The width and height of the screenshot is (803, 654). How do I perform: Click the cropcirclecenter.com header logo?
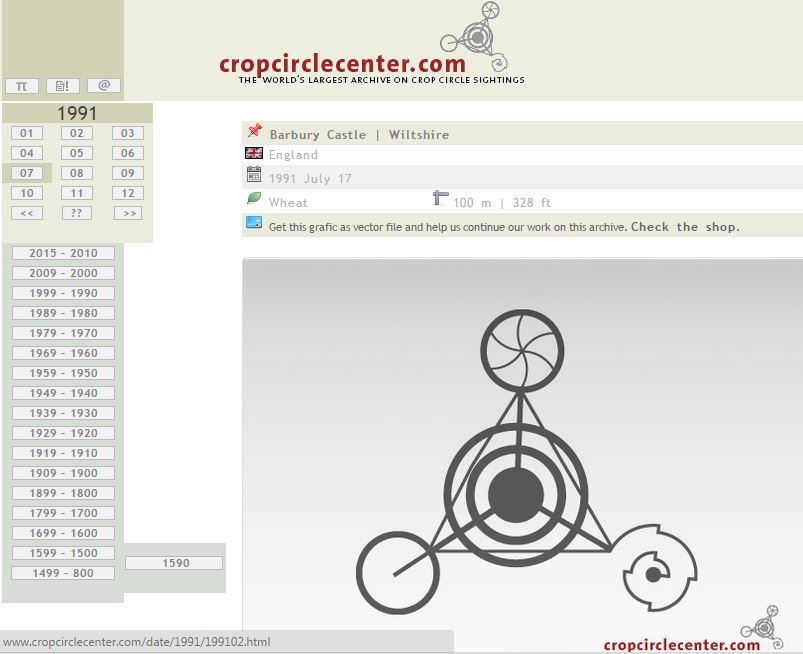point(372,65)
